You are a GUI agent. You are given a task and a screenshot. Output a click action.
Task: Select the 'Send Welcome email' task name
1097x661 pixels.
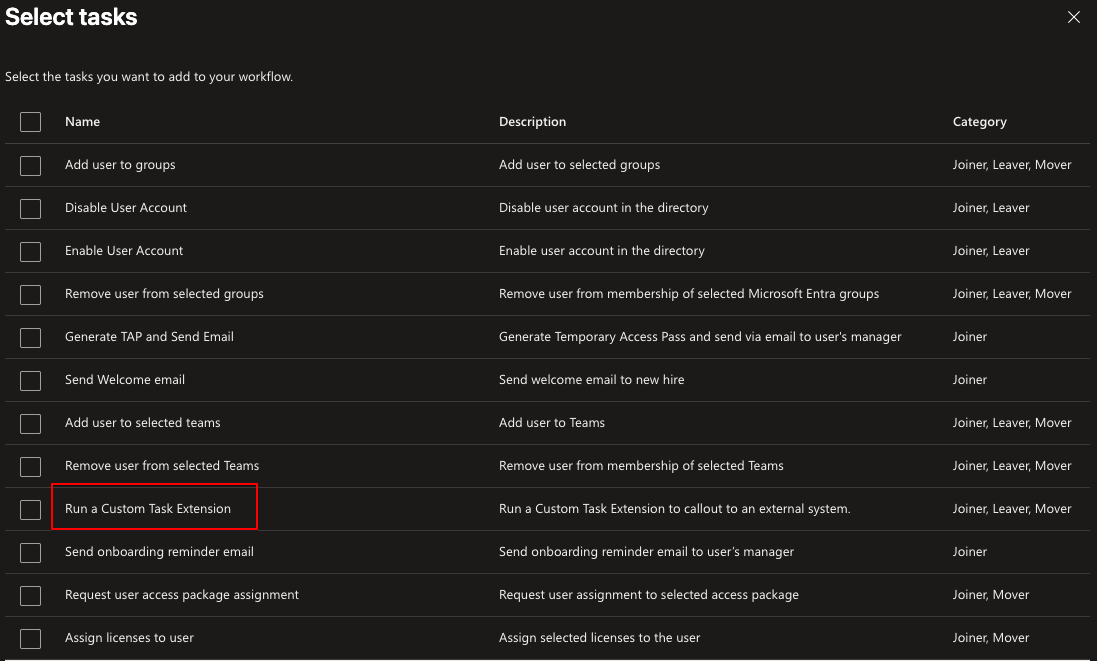click(125, 380)
